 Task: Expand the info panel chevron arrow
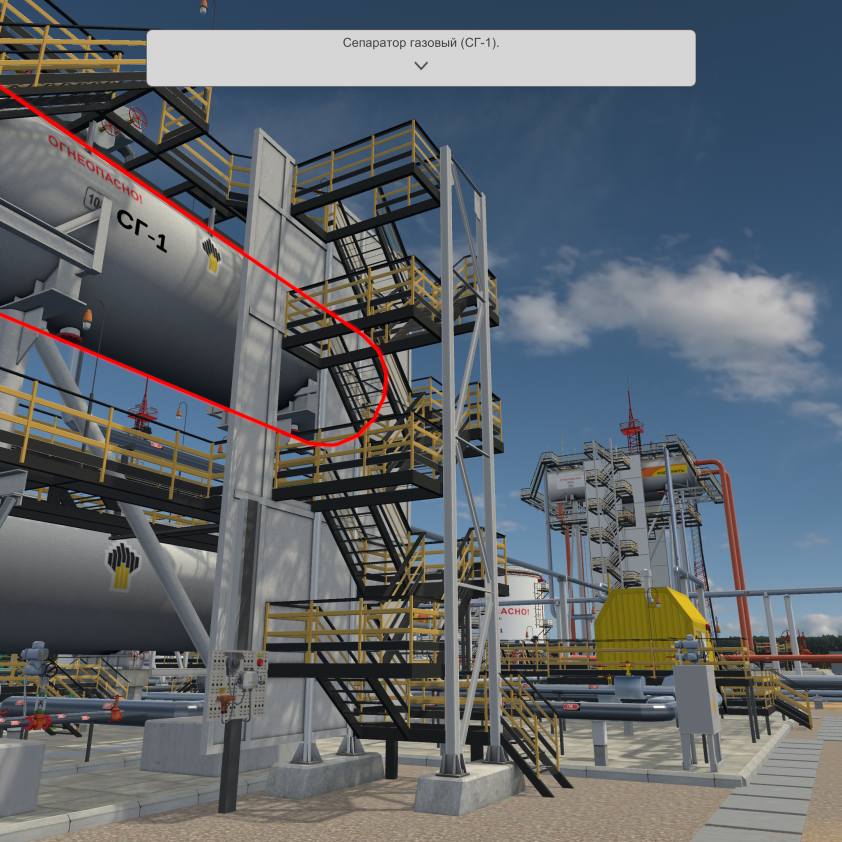tap(421, 66)
